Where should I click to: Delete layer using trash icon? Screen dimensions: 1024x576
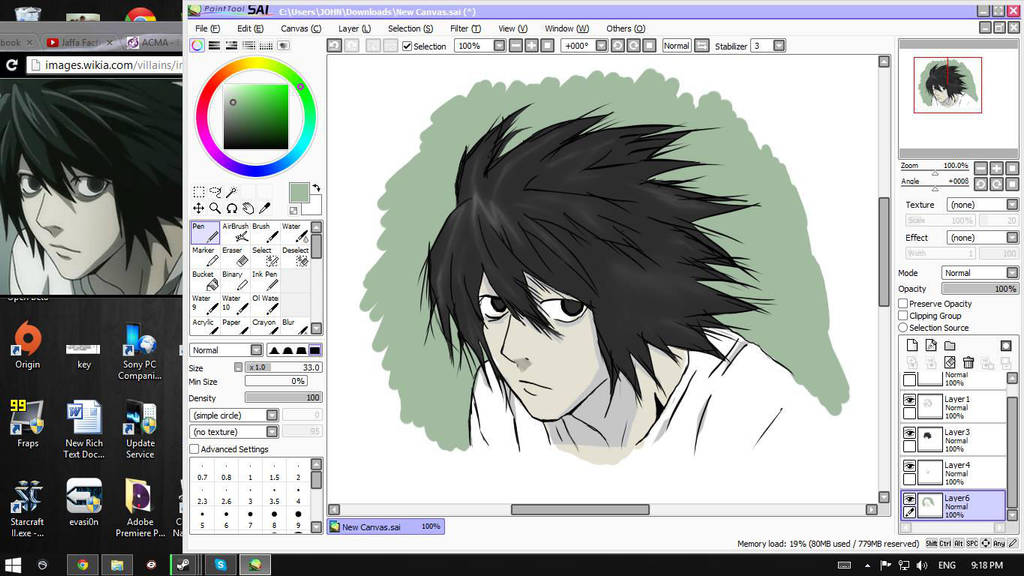(968, 362)
